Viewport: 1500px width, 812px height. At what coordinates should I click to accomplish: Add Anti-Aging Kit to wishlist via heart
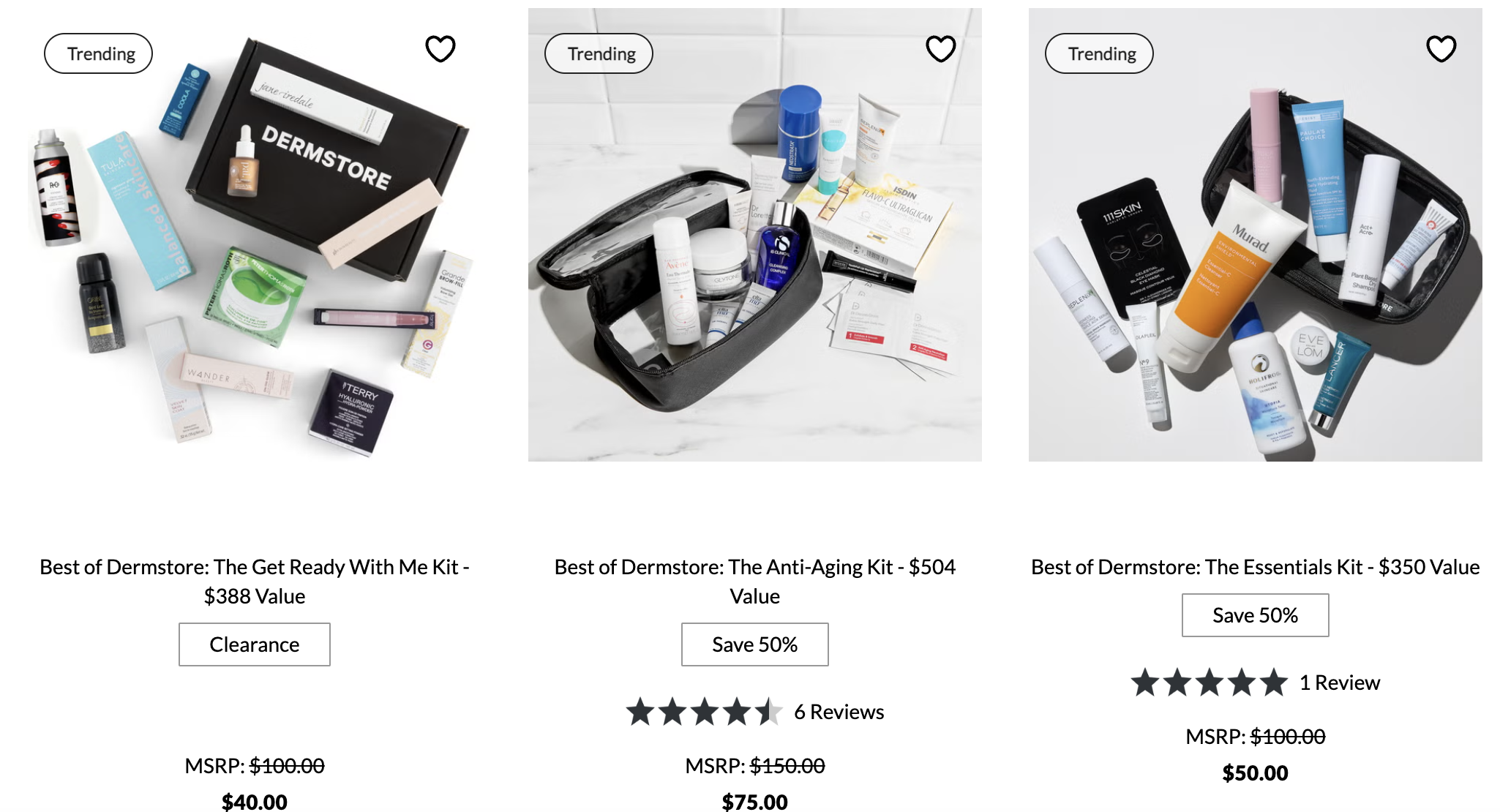941,49
